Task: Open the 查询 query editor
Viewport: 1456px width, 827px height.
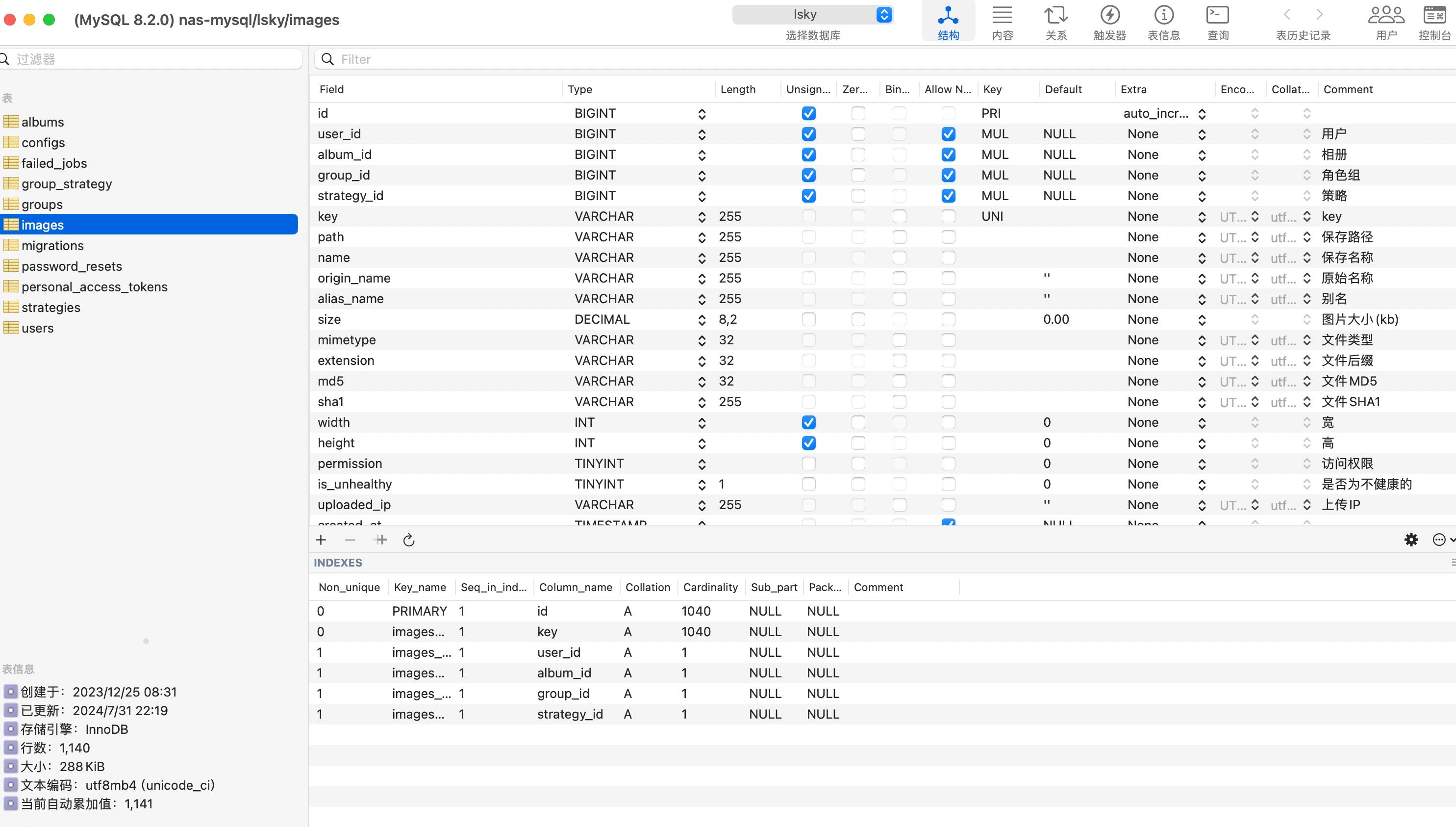Action: [x=1218, y=23]
